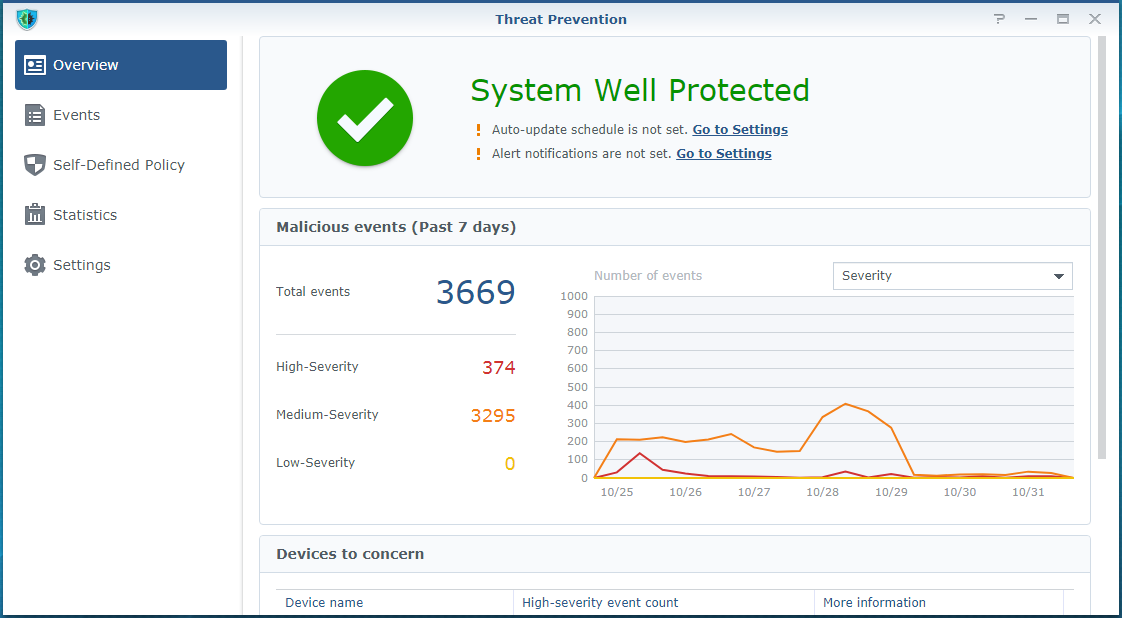Open the Events tab label
Image resolution: width=1122 pixels, height=618 pixels.
tap(76, 115)
